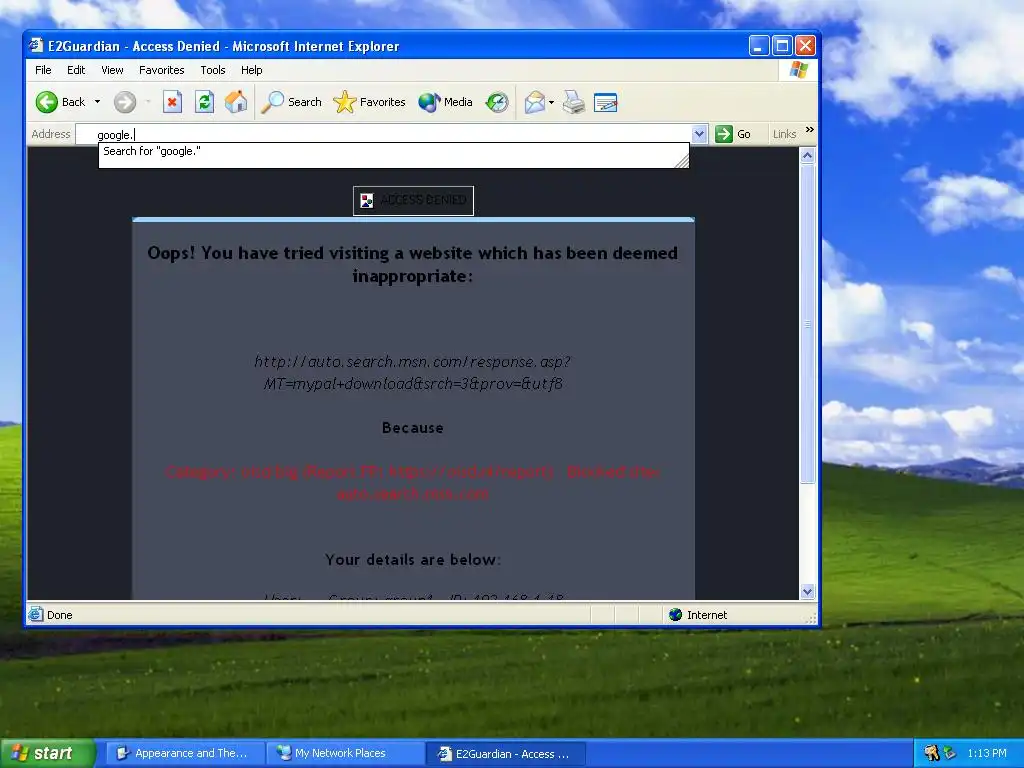Click the red blocked Category reason text

pyautogui.click(x=413, y=483)
